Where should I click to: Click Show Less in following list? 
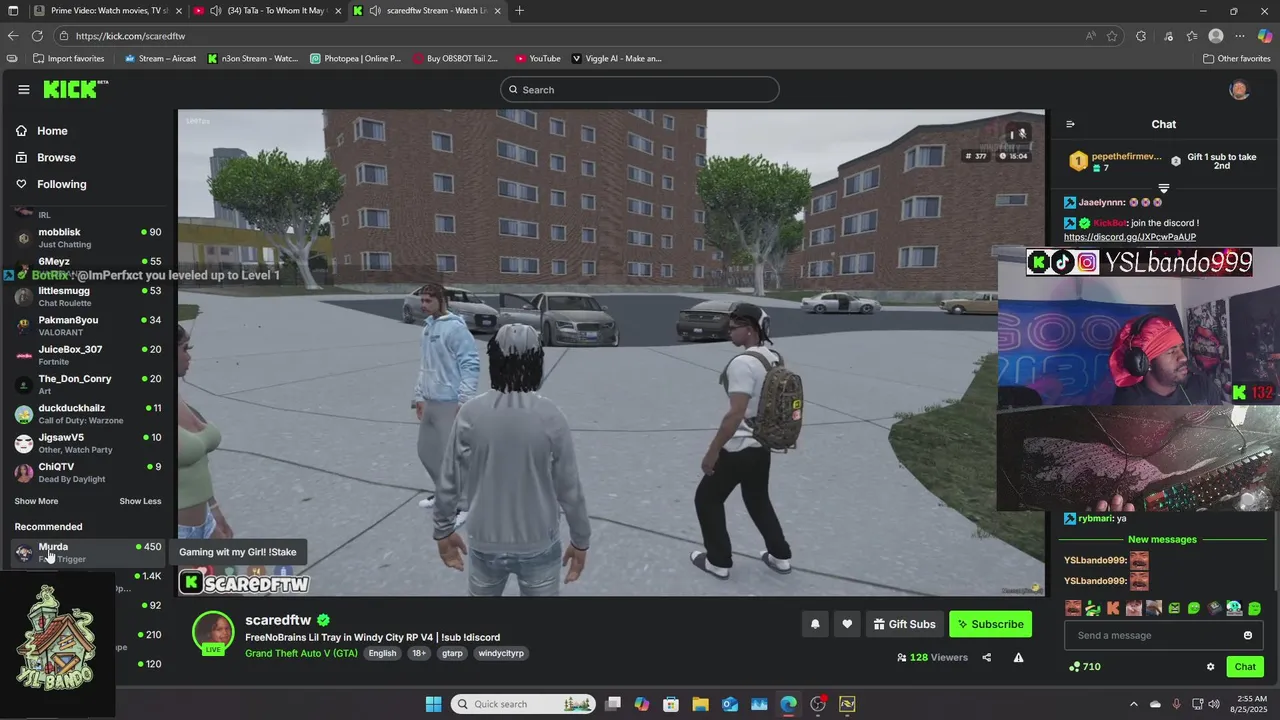pyautogui.click(x=140, y=501)
